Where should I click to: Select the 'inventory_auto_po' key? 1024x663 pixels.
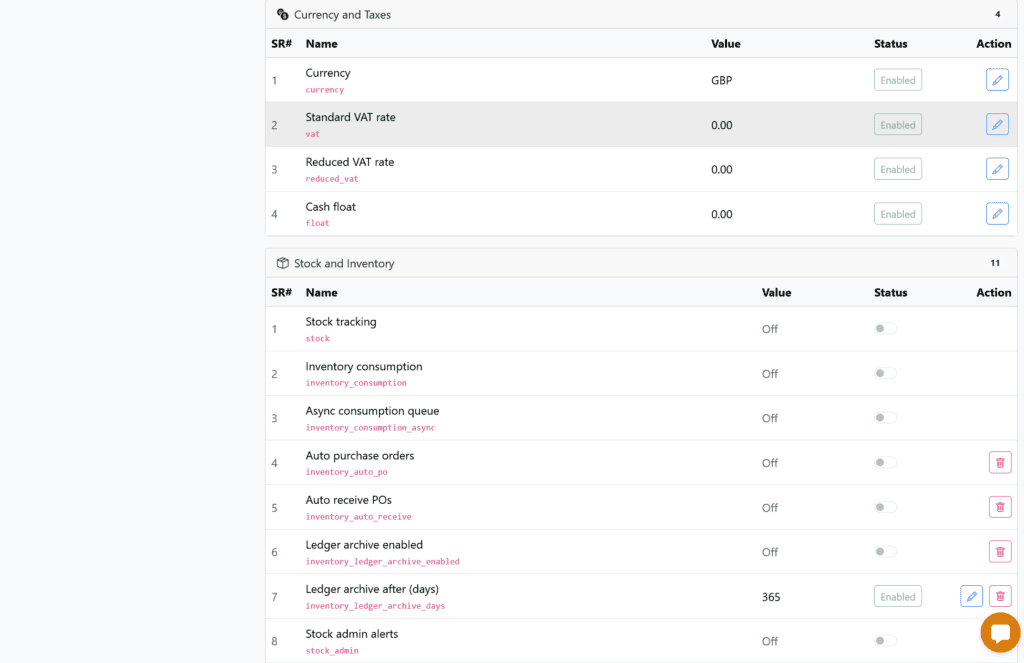(346, 472)
